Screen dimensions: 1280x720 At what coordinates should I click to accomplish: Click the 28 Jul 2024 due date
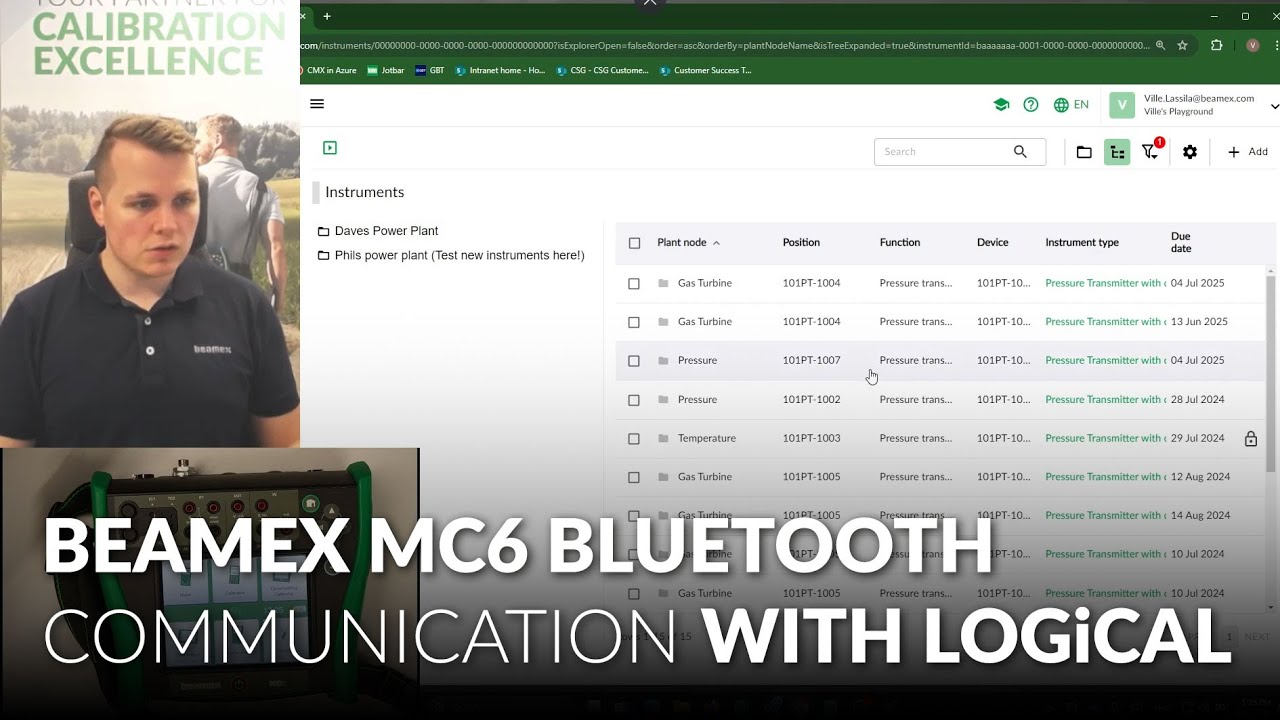point(1197,400)
